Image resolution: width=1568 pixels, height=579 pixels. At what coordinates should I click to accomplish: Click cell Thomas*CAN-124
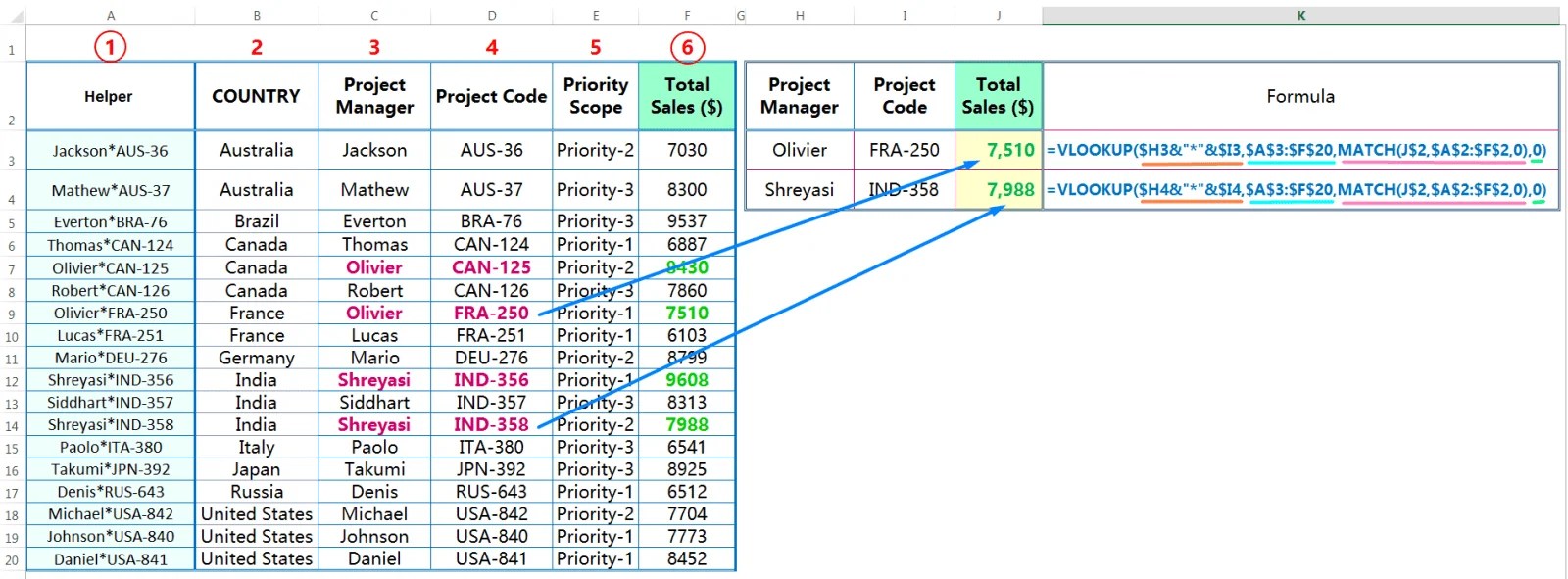pos(111,245)
